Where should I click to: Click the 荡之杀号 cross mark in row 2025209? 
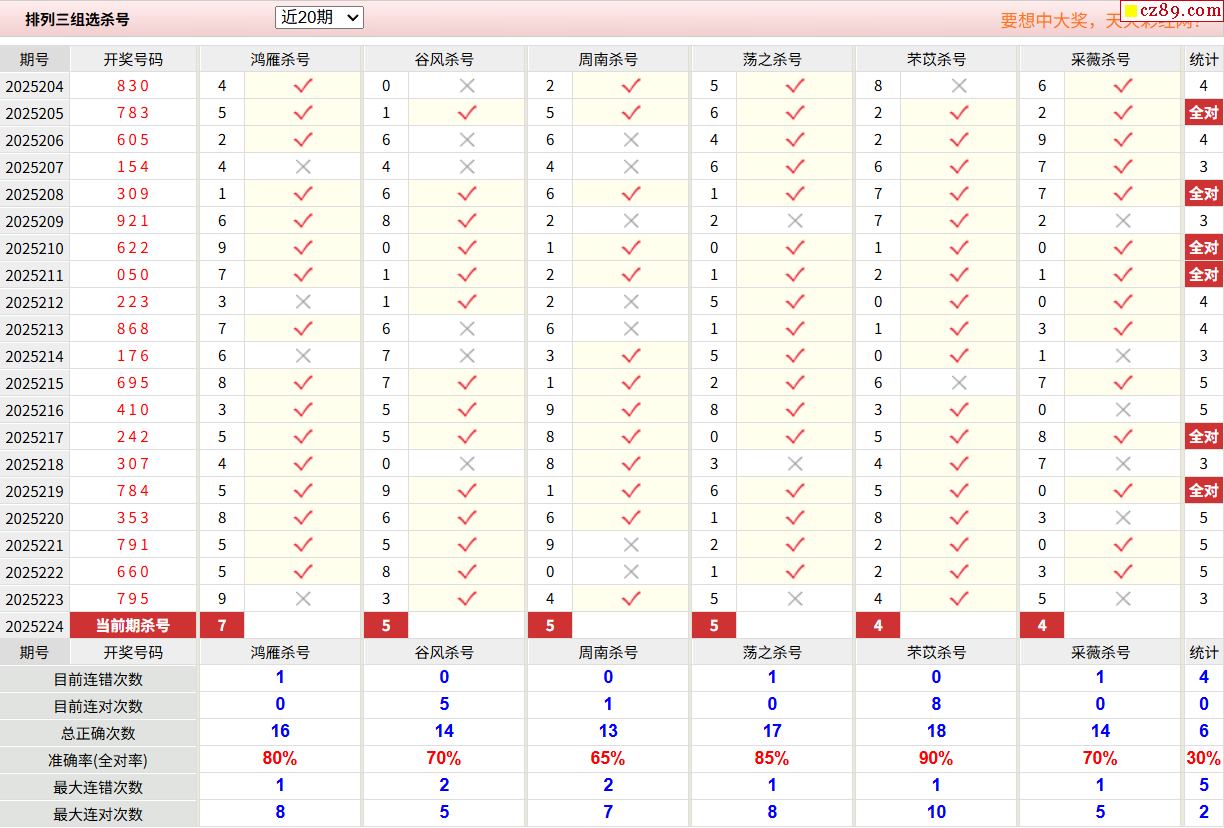tap(795, 221)
